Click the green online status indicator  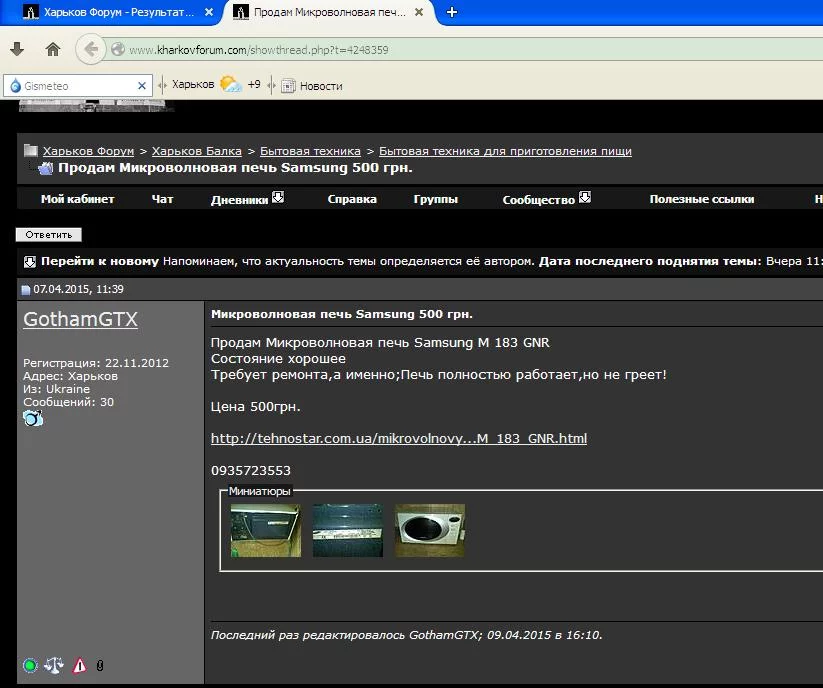click(x=30, y=666)
